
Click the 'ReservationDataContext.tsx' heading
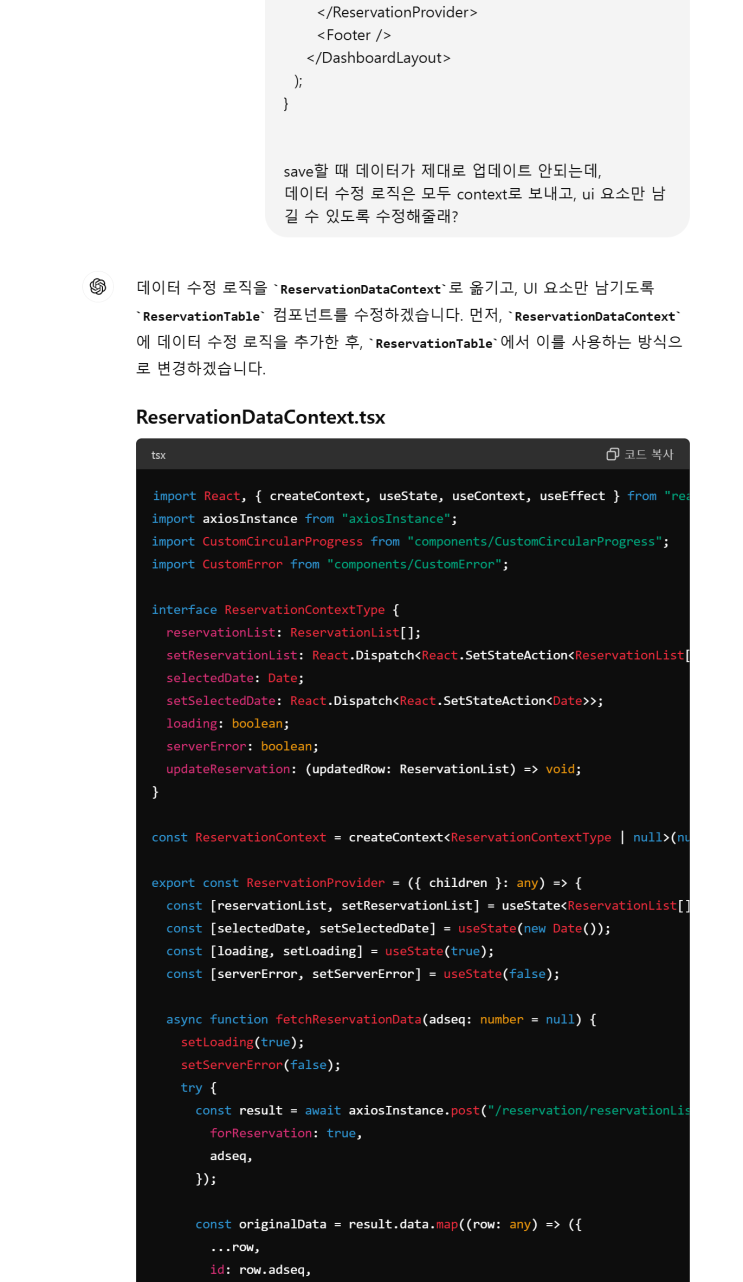[x=260, y=417]
